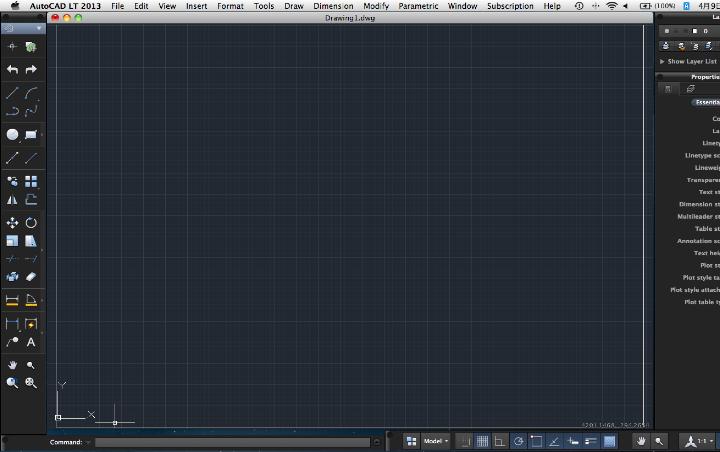The width and height of the screenshot is (720, 452).
Task: Click the status bar Zoom magnifier button
Action: [x=659, y=441]
